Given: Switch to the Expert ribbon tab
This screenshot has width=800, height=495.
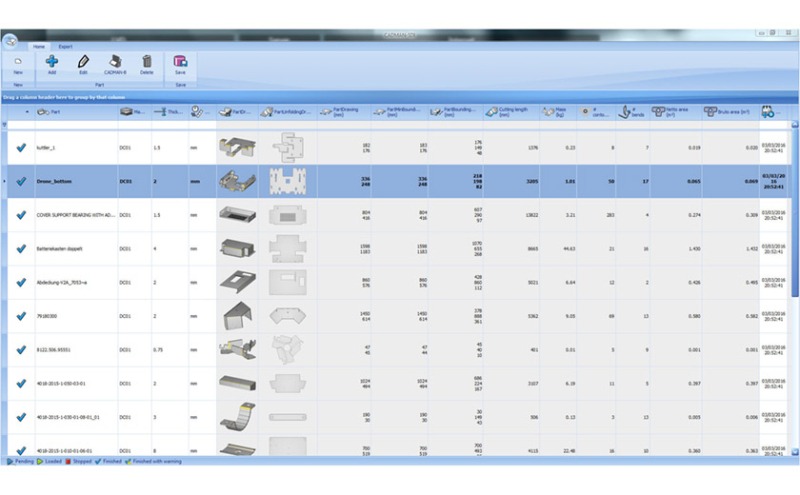Looking at the screenshot, I should pos(65,46).
